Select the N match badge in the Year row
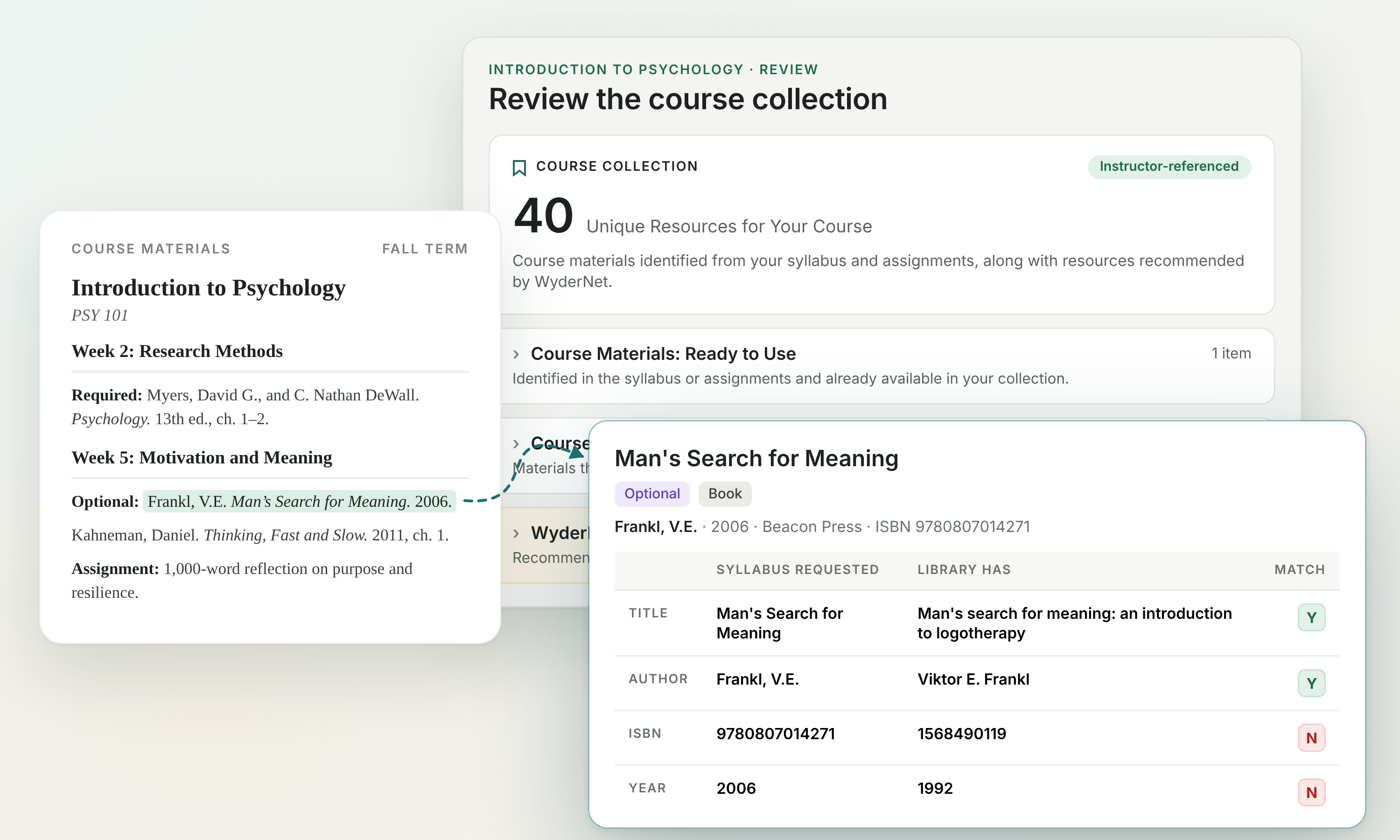1400x840 pixels. (x=1311, y=792)
